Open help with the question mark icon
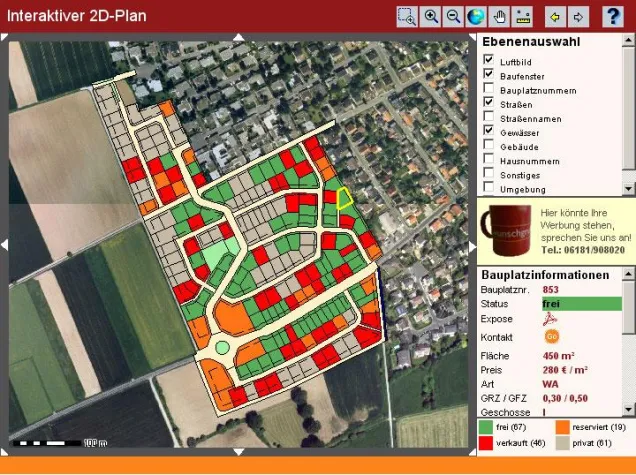 613,16
